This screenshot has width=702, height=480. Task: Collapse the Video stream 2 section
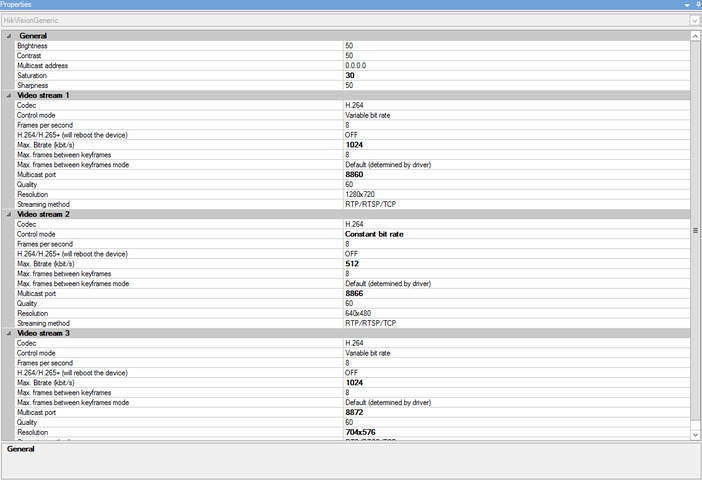click(8, 214)
